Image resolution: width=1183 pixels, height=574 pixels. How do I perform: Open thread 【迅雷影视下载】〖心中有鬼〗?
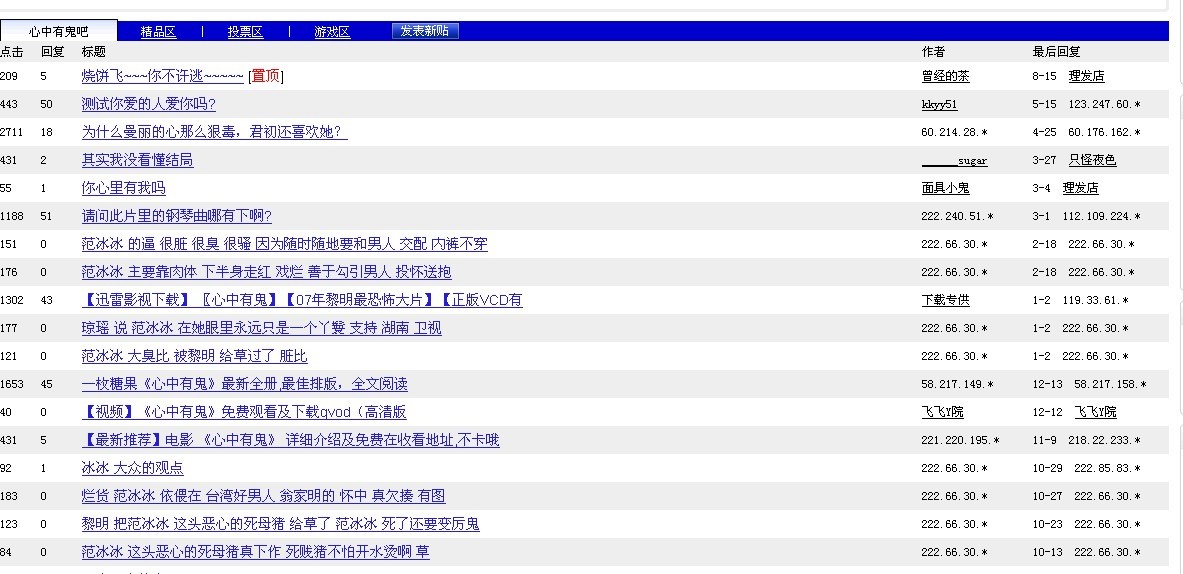(x=302, y=299)
